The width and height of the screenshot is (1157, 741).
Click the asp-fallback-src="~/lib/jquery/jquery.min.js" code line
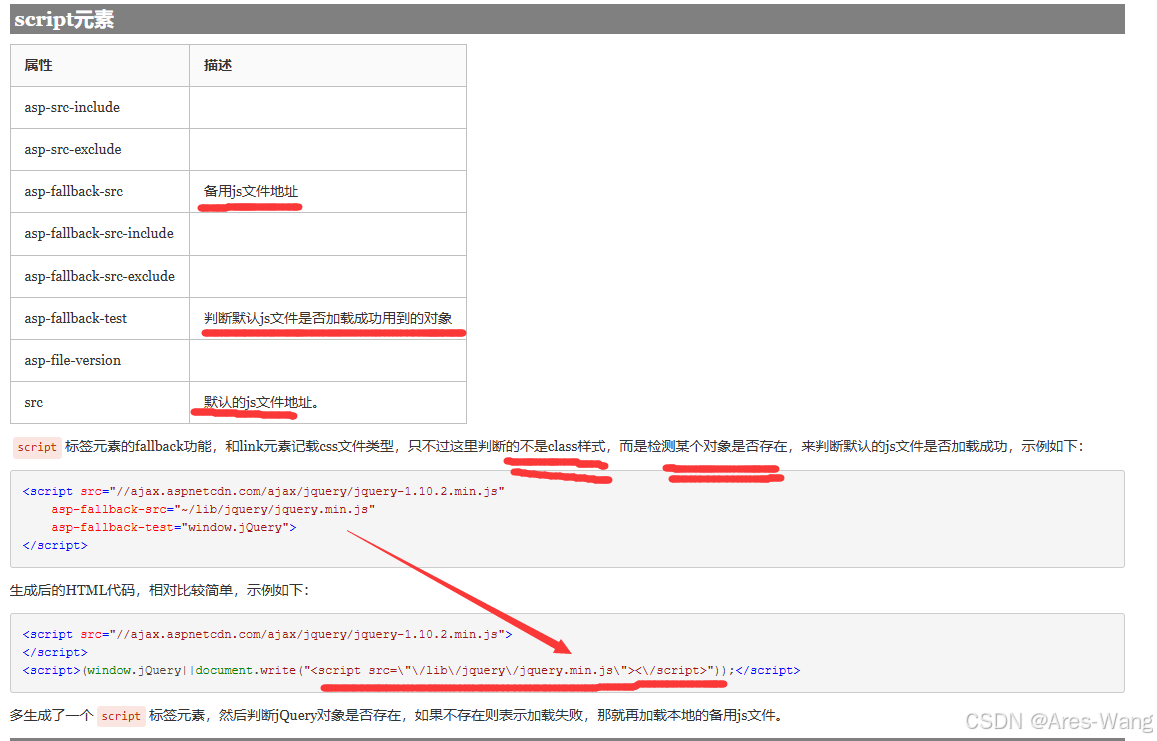(x=213, y=509)
